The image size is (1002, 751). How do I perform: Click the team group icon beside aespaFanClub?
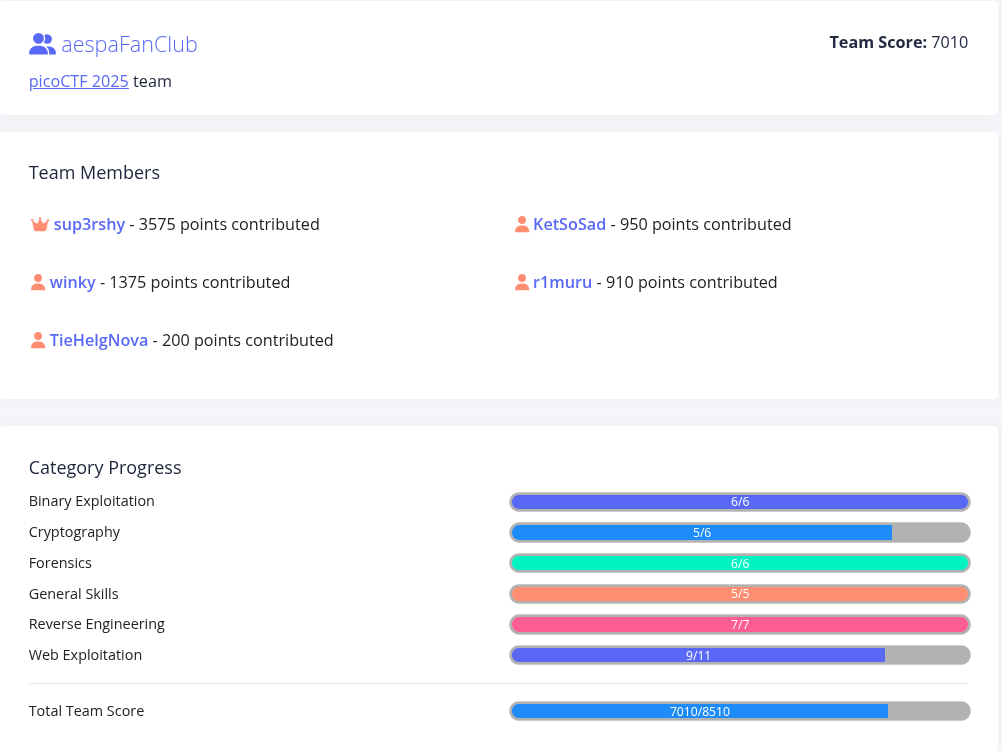42,44
